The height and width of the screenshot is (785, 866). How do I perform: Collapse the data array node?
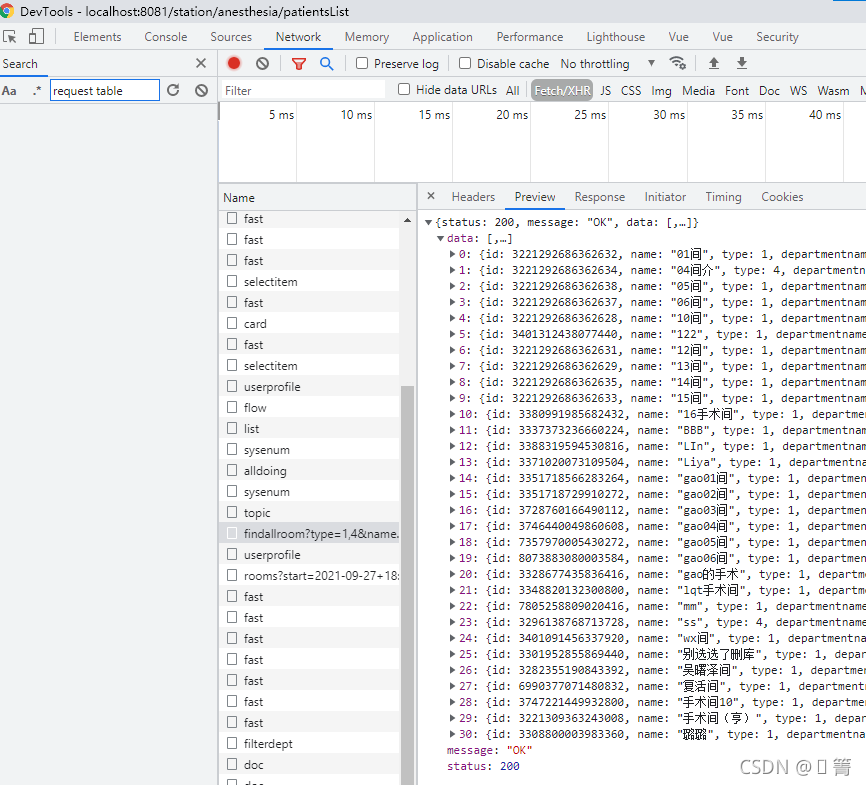tap(441, 238)
